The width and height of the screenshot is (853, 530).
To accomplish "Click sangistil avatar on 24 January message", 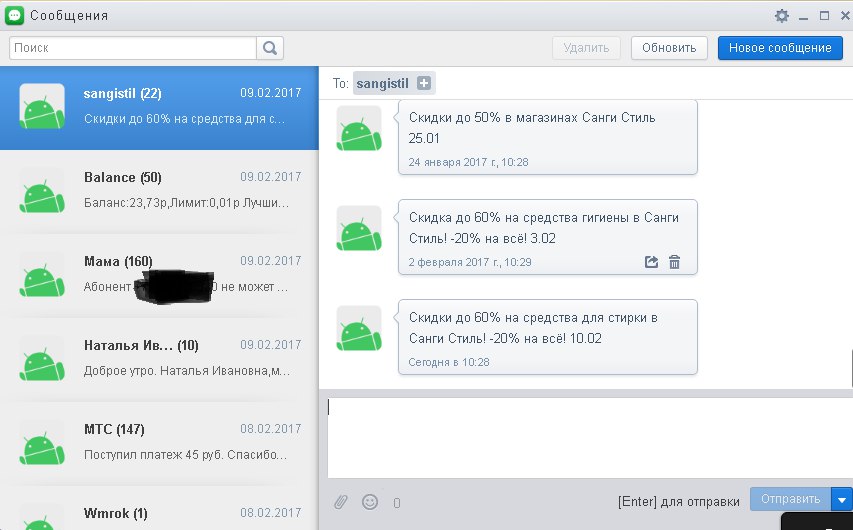I will (x=358, y=128).
